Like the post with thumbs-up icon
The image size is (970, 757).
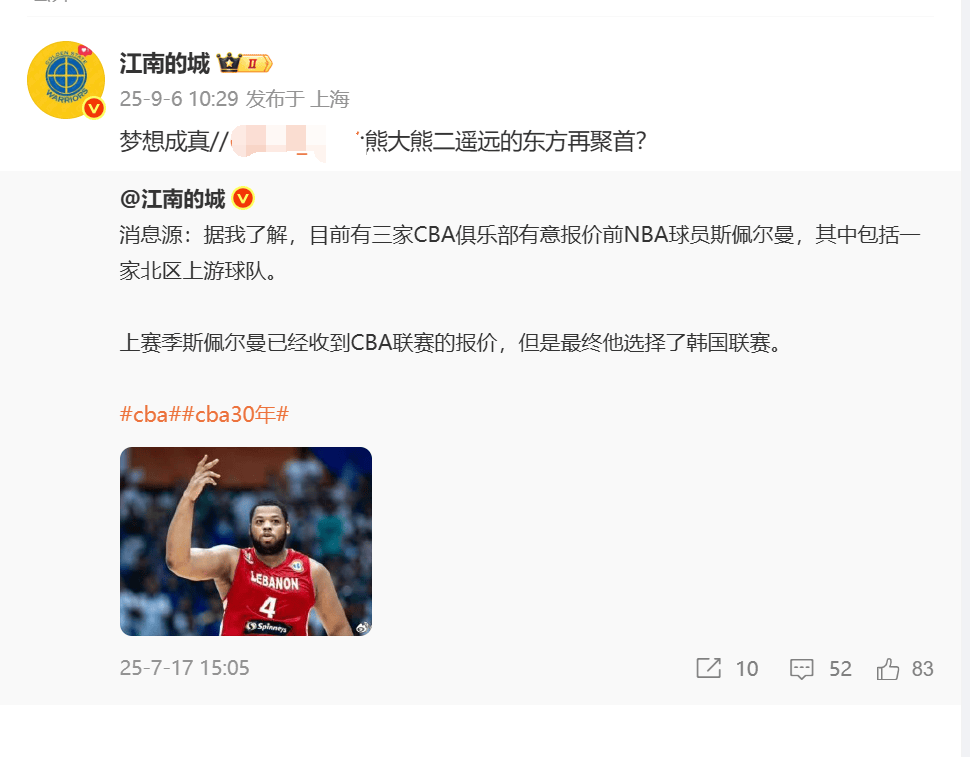coord(888,669)
